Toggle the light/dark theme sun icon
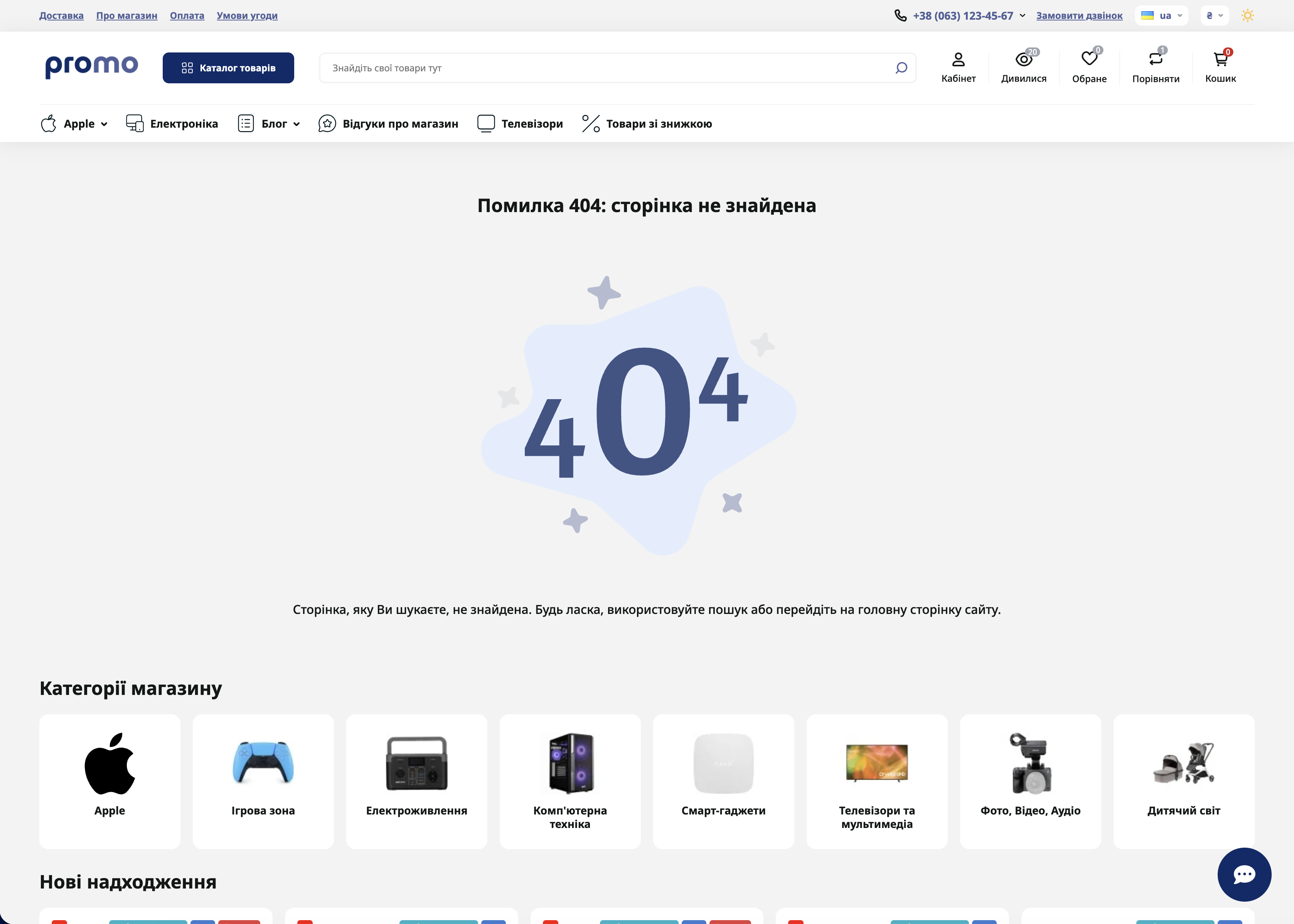 click(x=1247, y=15)
